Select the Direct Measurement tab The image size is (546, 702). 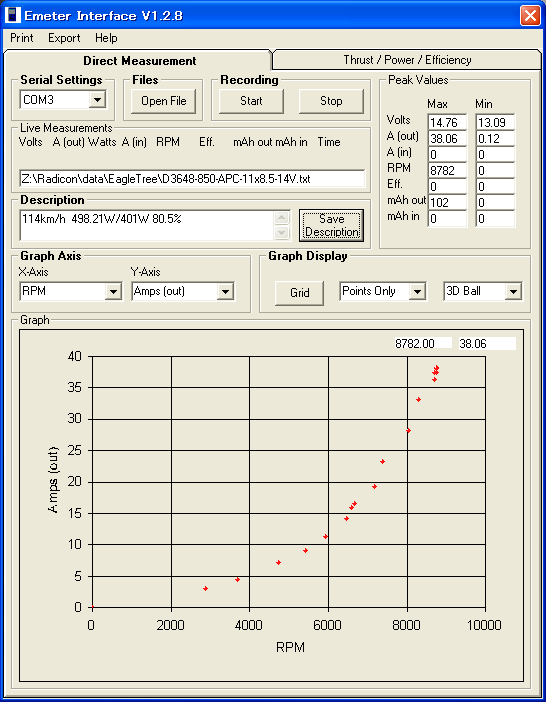(x=139, y=60)
